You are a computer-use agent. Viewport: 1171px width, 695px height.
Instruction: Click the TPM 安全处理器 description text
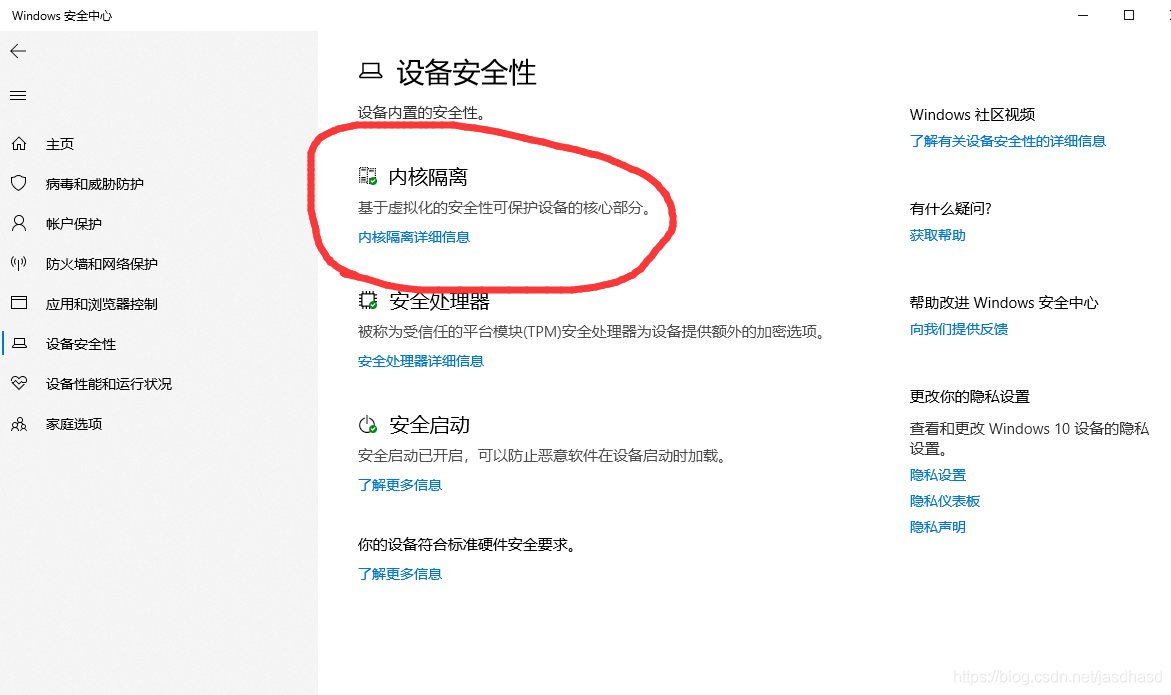pyautogui.click(x=591, y=331)
